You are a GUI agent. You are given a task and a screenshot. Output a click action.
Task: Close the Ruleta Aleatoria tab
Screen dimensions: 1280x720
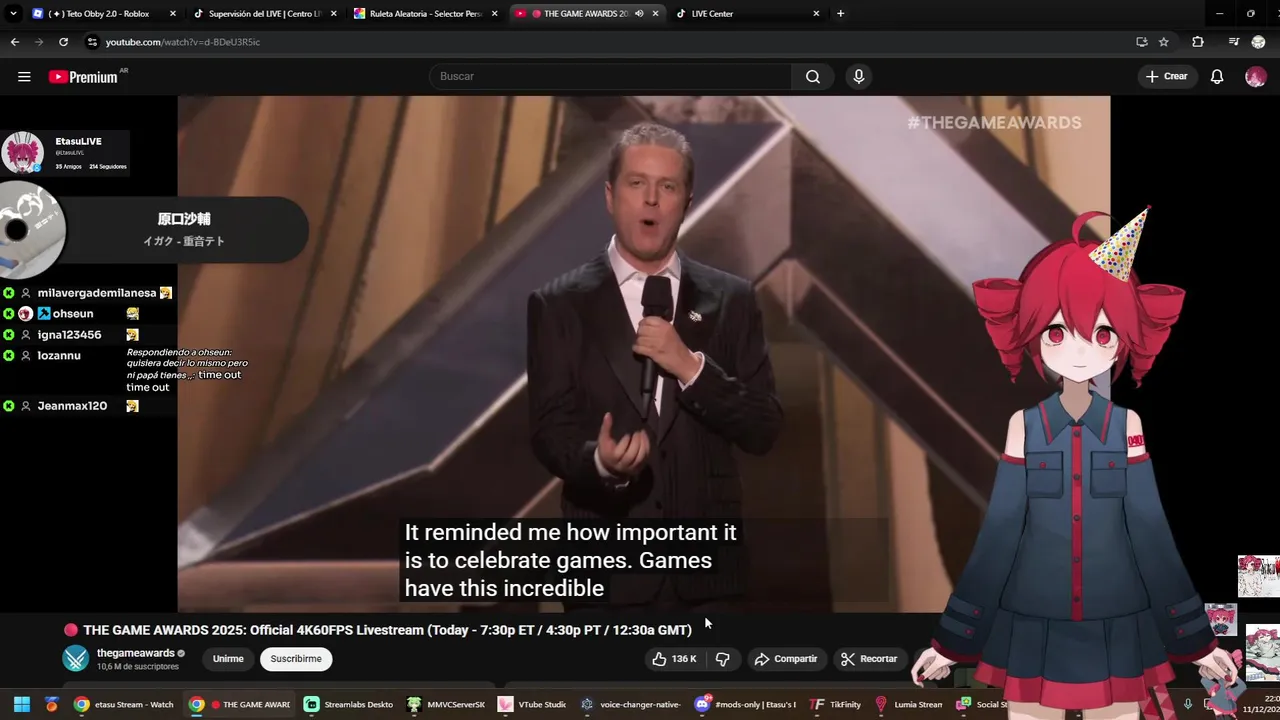coord(494,14)
